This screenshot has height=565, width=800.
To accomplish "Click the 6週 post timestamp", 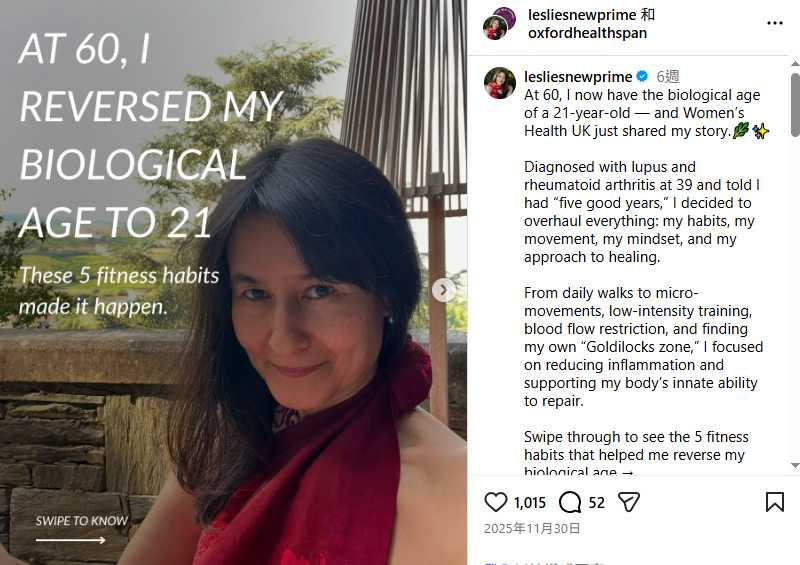I will pyautogui.click(x=668, y=77).
